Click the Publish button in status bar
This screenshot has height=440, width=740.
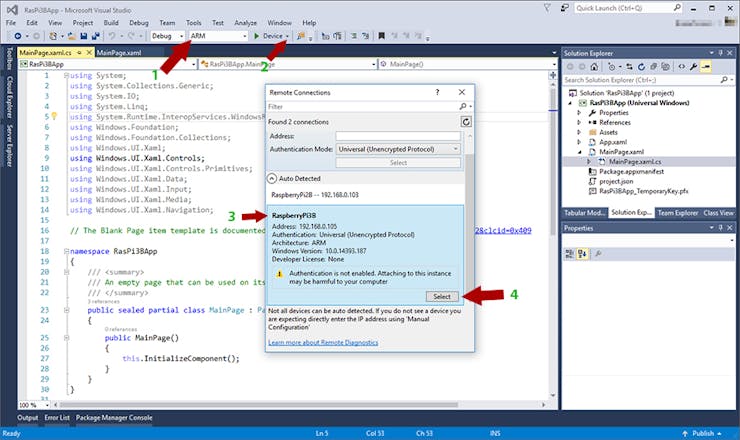pos(702,433)
